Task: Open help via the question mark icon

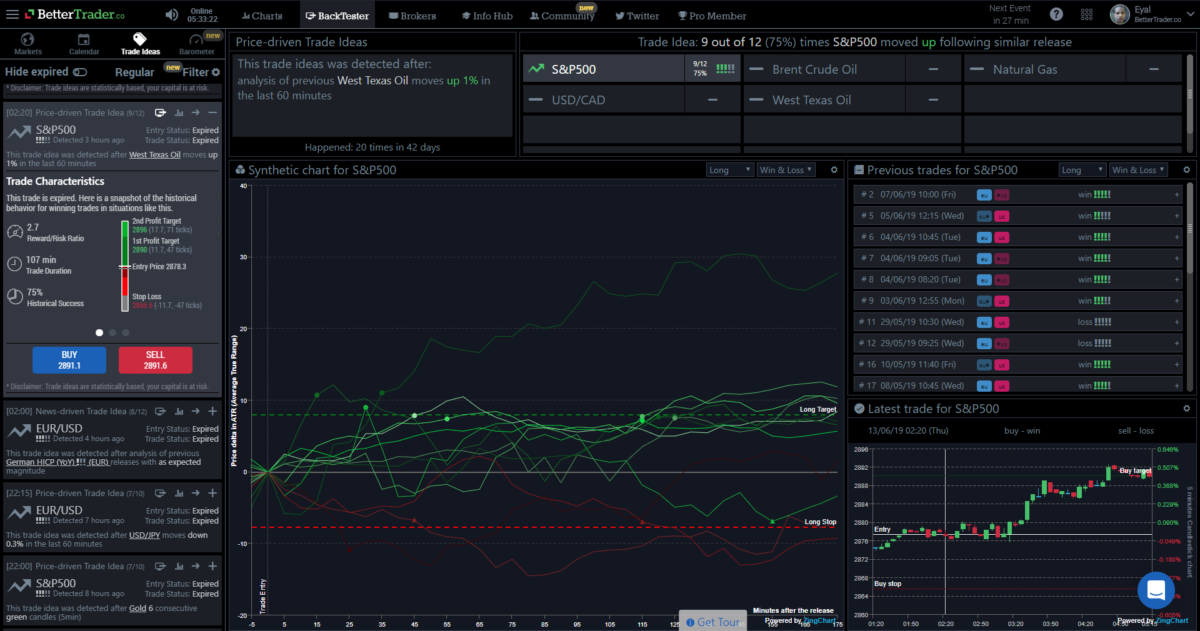Action: (1057, 14)
